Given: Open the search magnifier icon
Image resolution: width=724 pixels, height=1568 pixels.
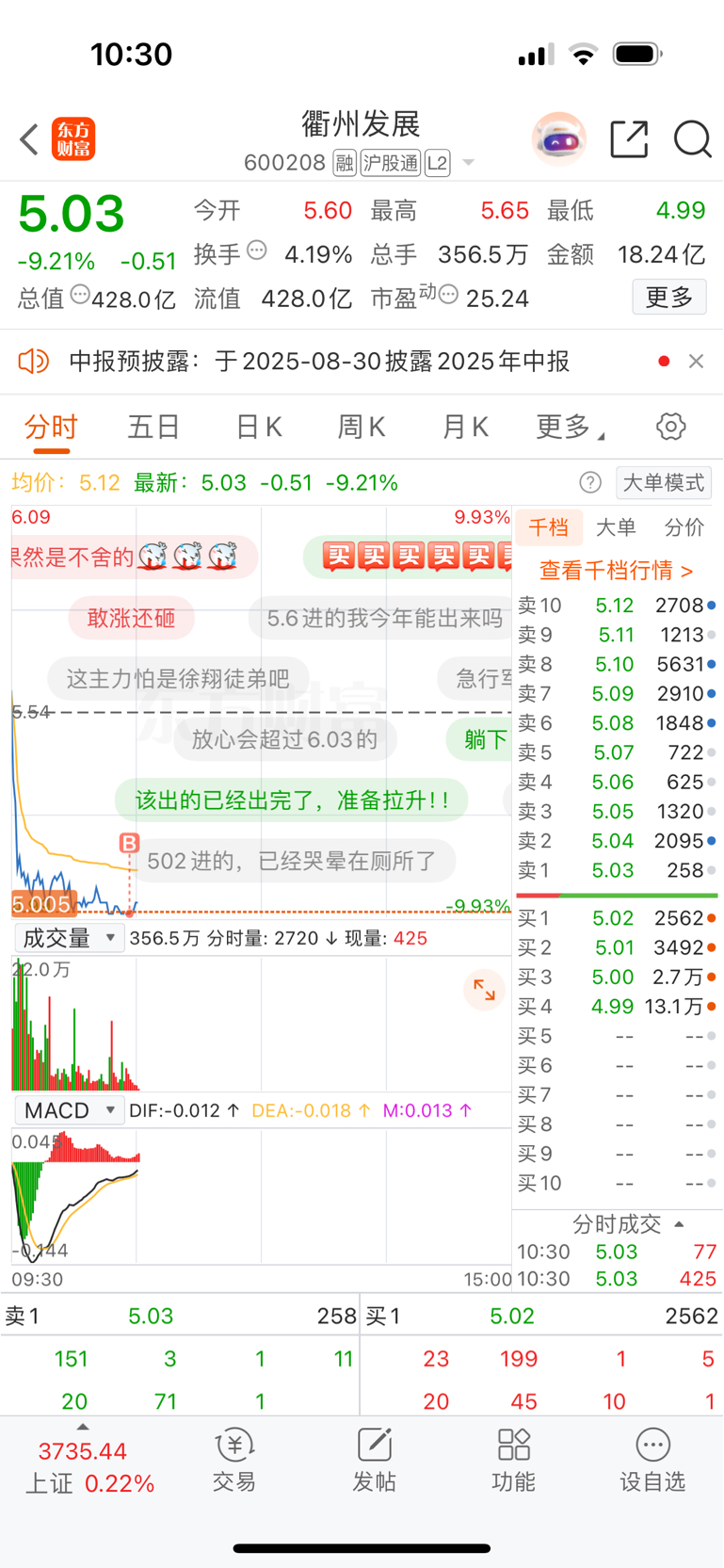Looking at the screenshot, I should 692,139.
